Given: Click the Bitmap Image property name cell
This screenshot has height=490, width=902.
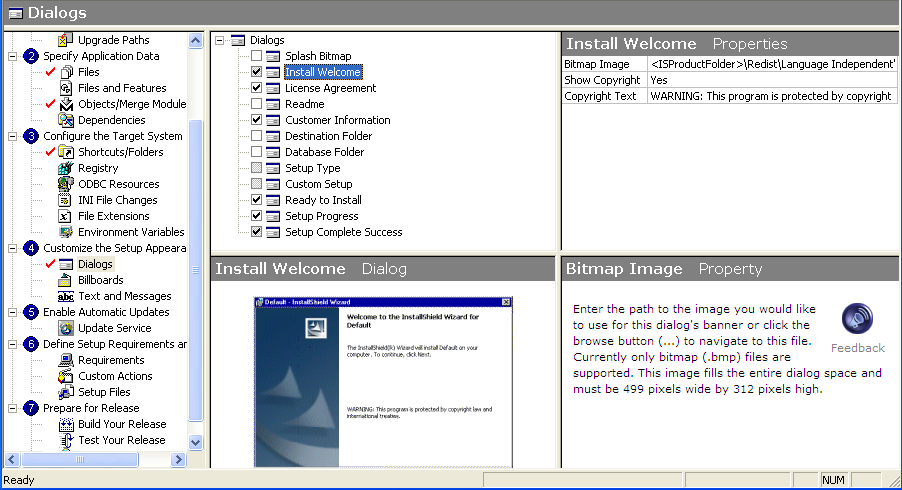Looking at the screenshot, I should point(604,64).
